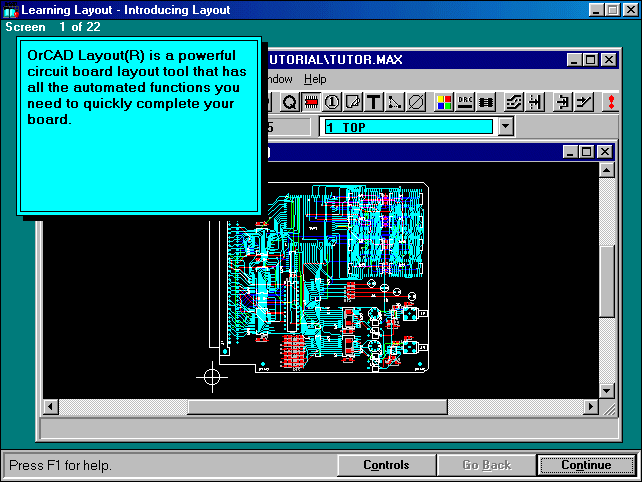Viewport: 642px width, 482px height.
Task: Open the Color settings grid icon
Action: click(x=444, y=102)
